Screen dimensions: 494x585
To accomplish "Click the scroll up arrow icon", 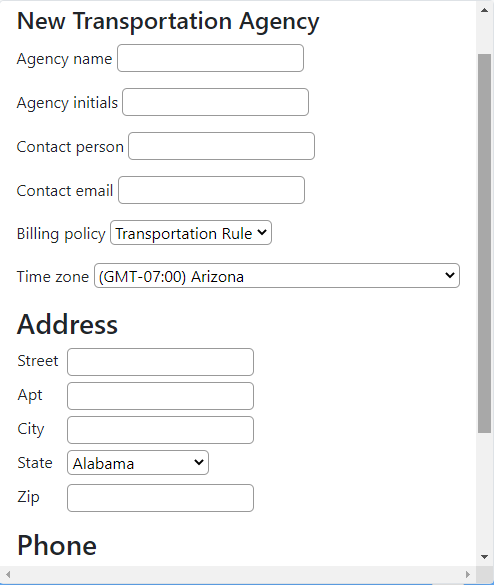I will pos(485,10).
